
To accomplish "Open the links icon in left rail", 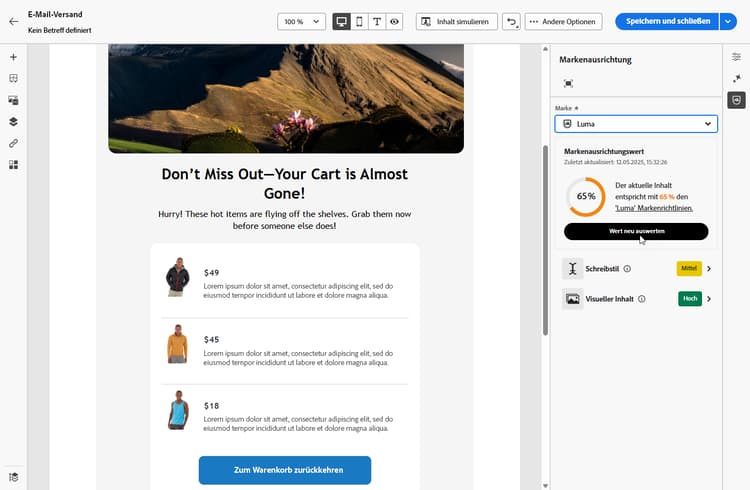I will 13,143.
